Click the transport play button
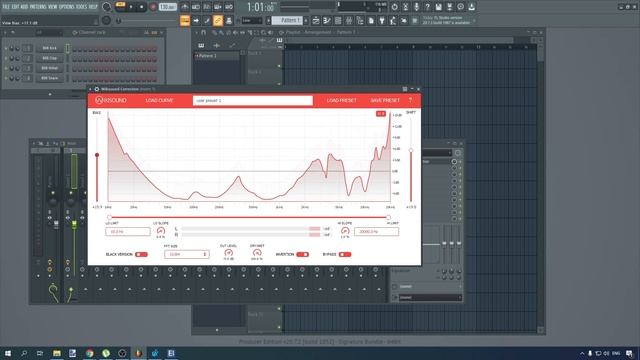This screenshot has width=640, height=360. pos(131,7)
